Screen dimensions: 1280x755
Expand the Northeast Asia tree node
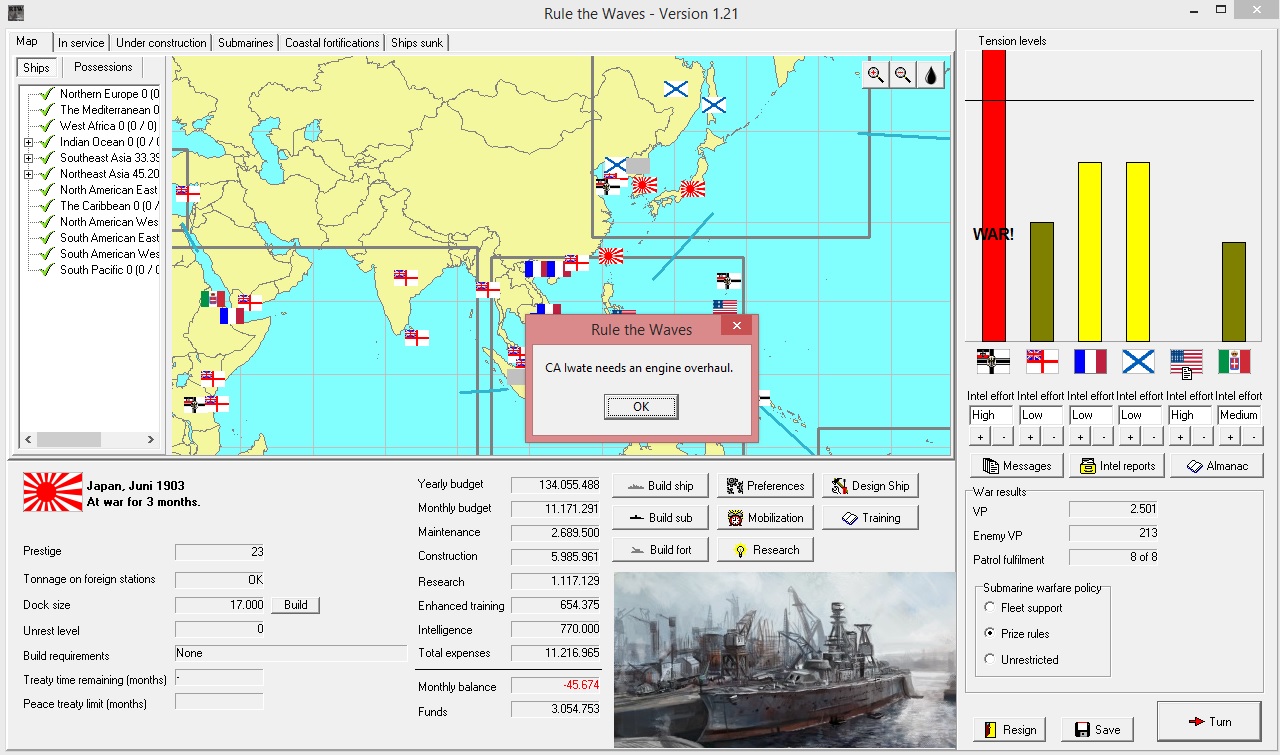(28, 174)
